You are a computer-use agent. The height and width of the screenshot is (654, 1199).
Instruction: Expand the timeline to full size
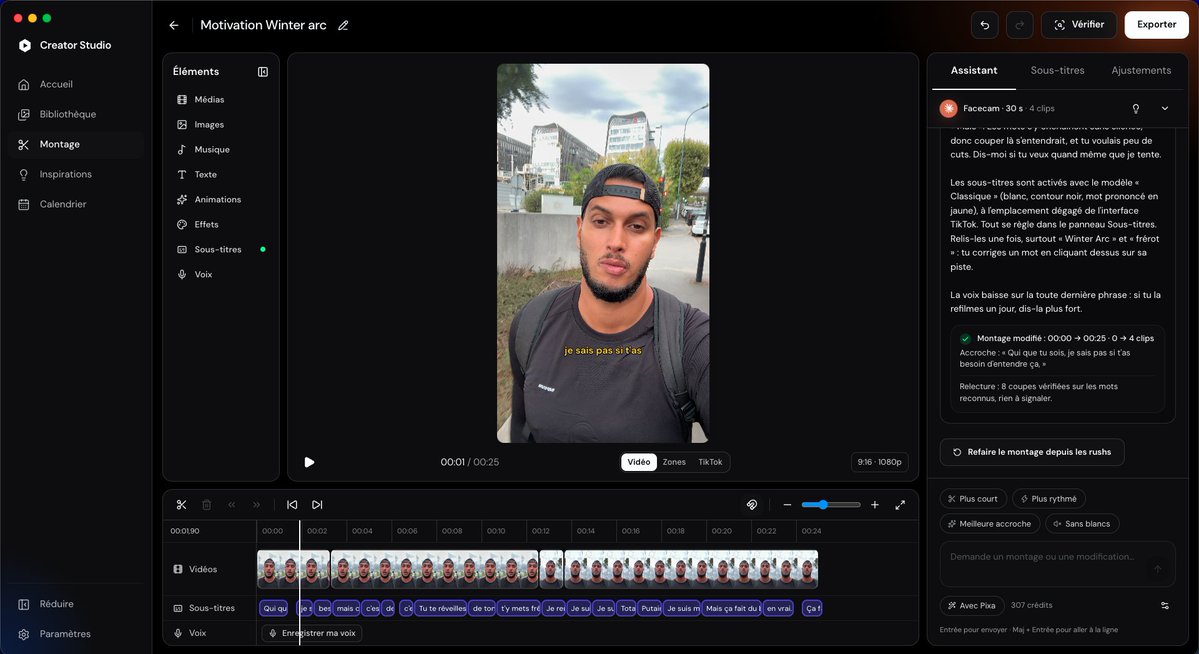point(900,505)
